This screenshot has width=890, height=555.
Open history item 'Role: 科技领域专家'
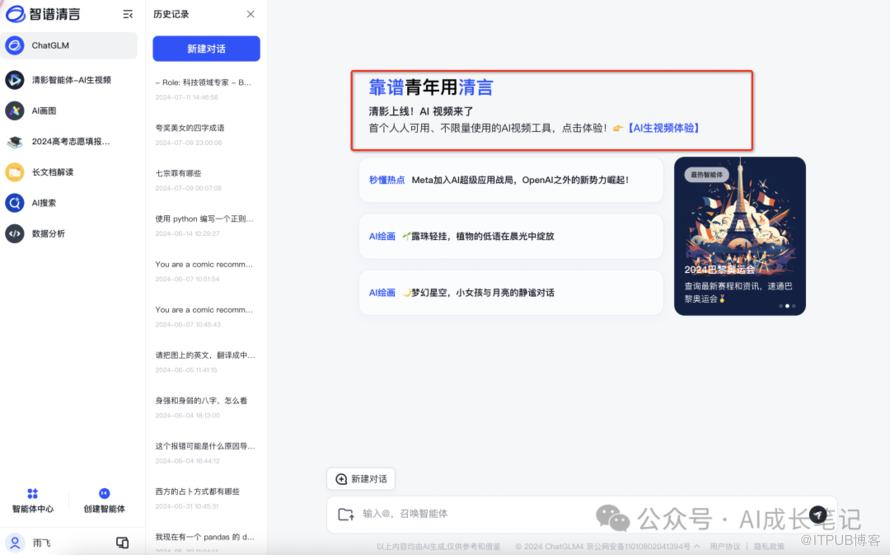203,82
